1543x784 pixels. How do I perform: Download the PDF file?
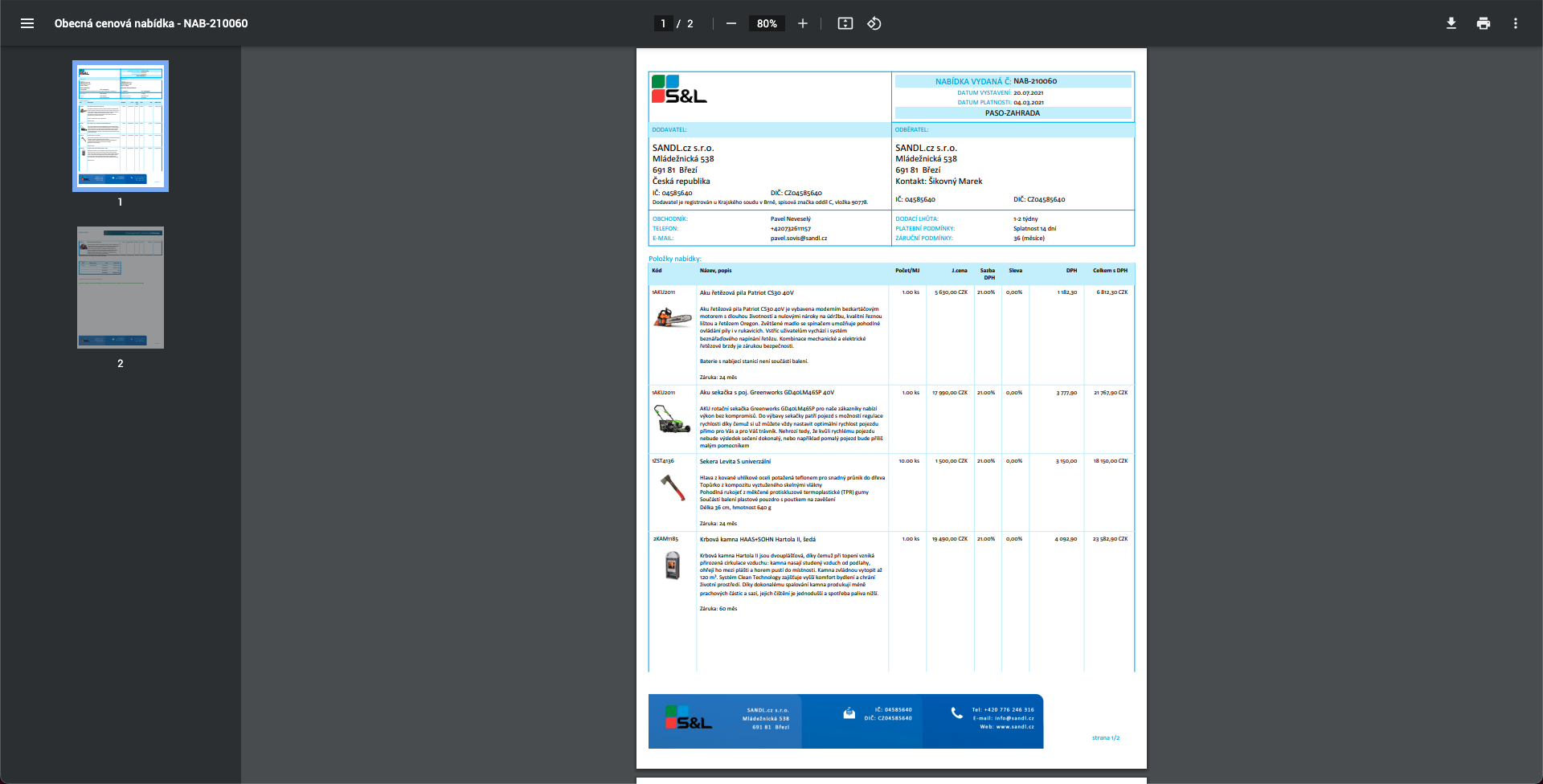click(1451, 23)
